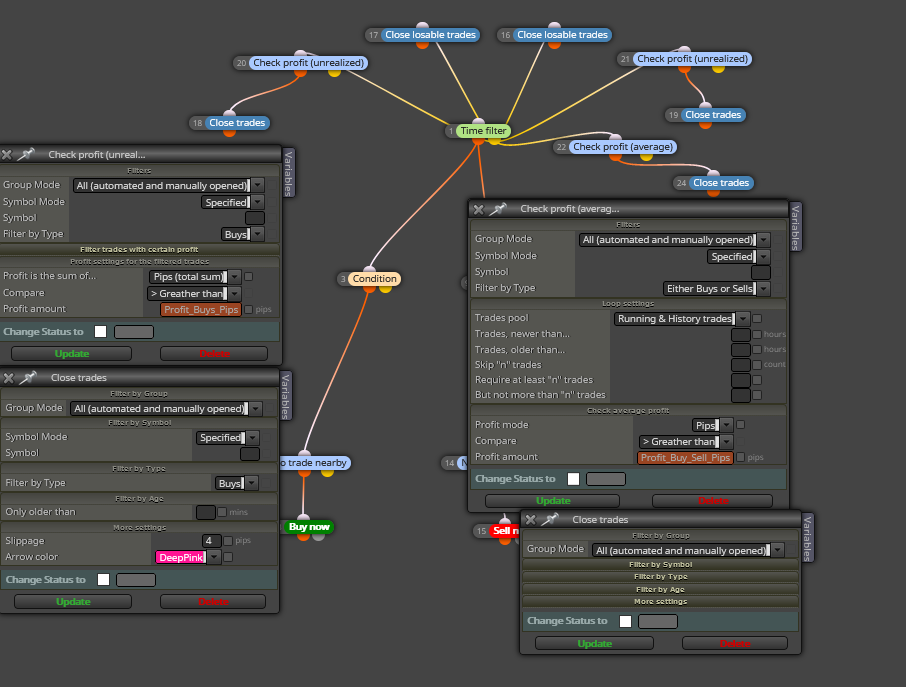
Task: Open Trades pool Running & History dropdown
Action: click(743, 318)
